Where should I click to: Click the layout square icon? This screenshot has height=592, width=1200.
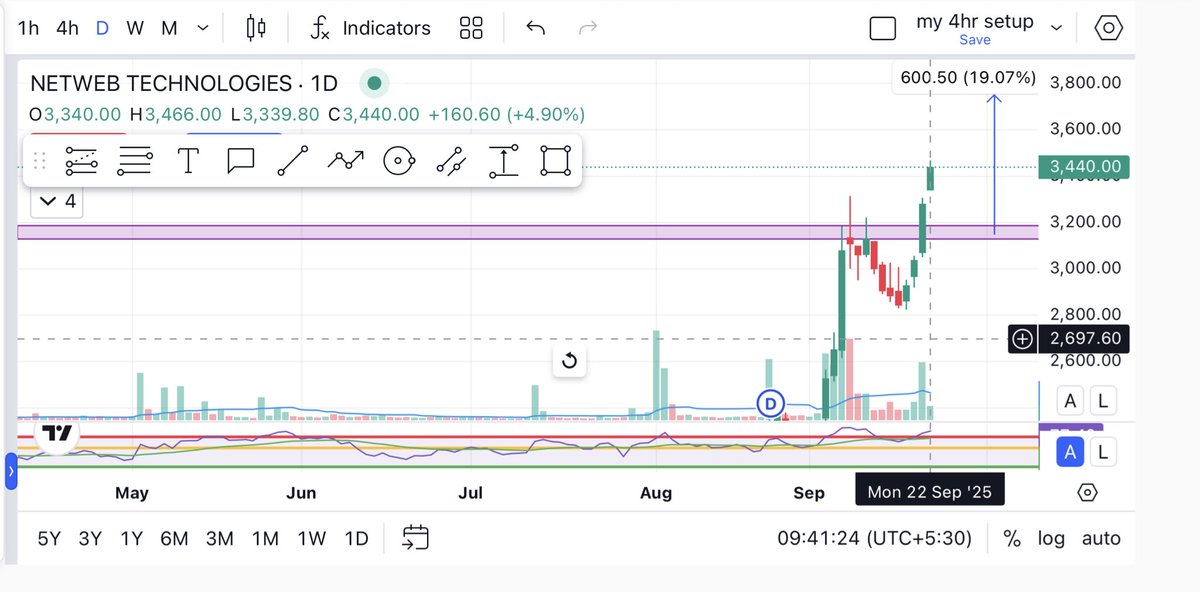[x=882, y=28]
